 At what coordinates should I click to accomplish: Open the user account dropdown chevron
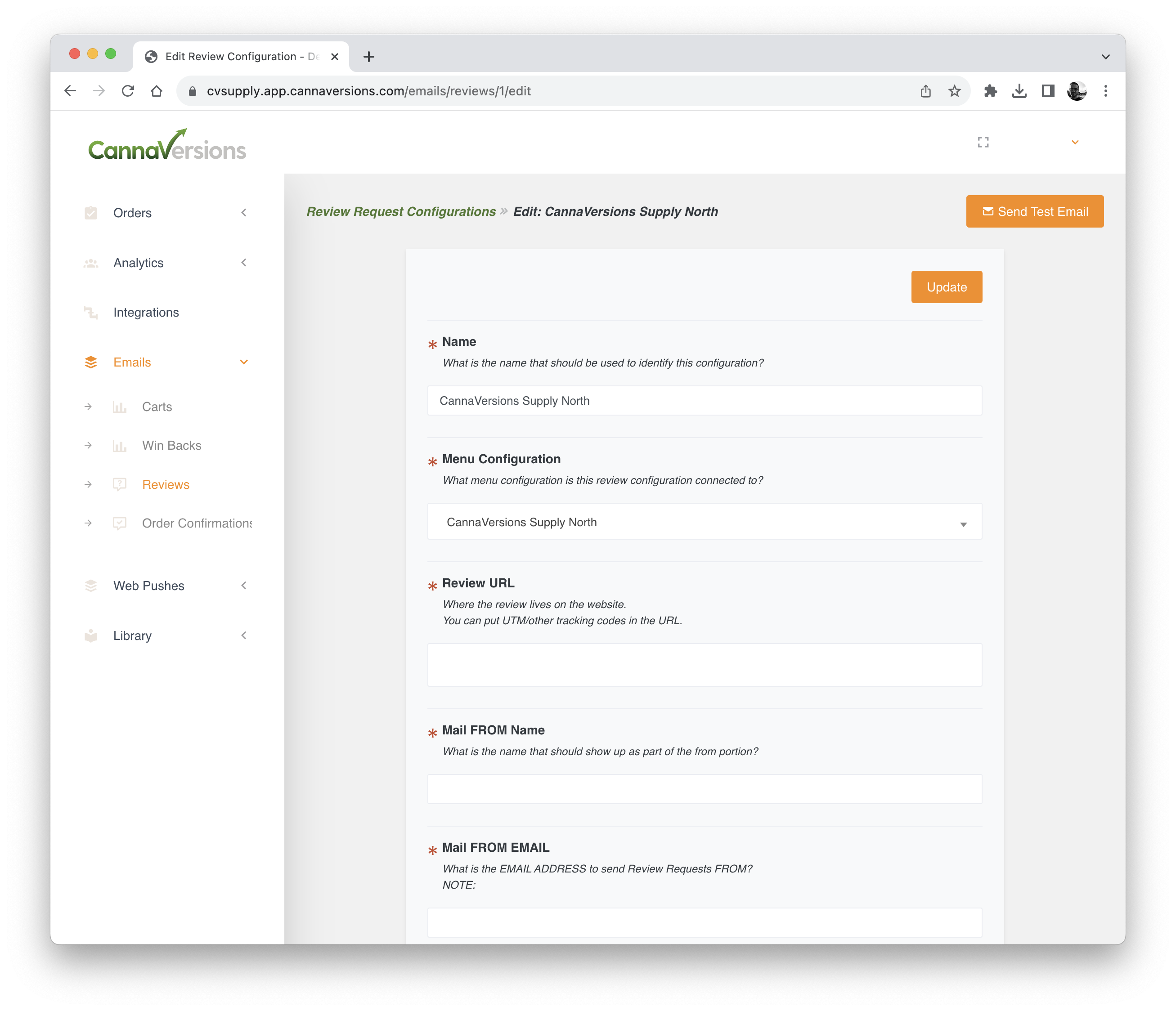pos(1075,142)
